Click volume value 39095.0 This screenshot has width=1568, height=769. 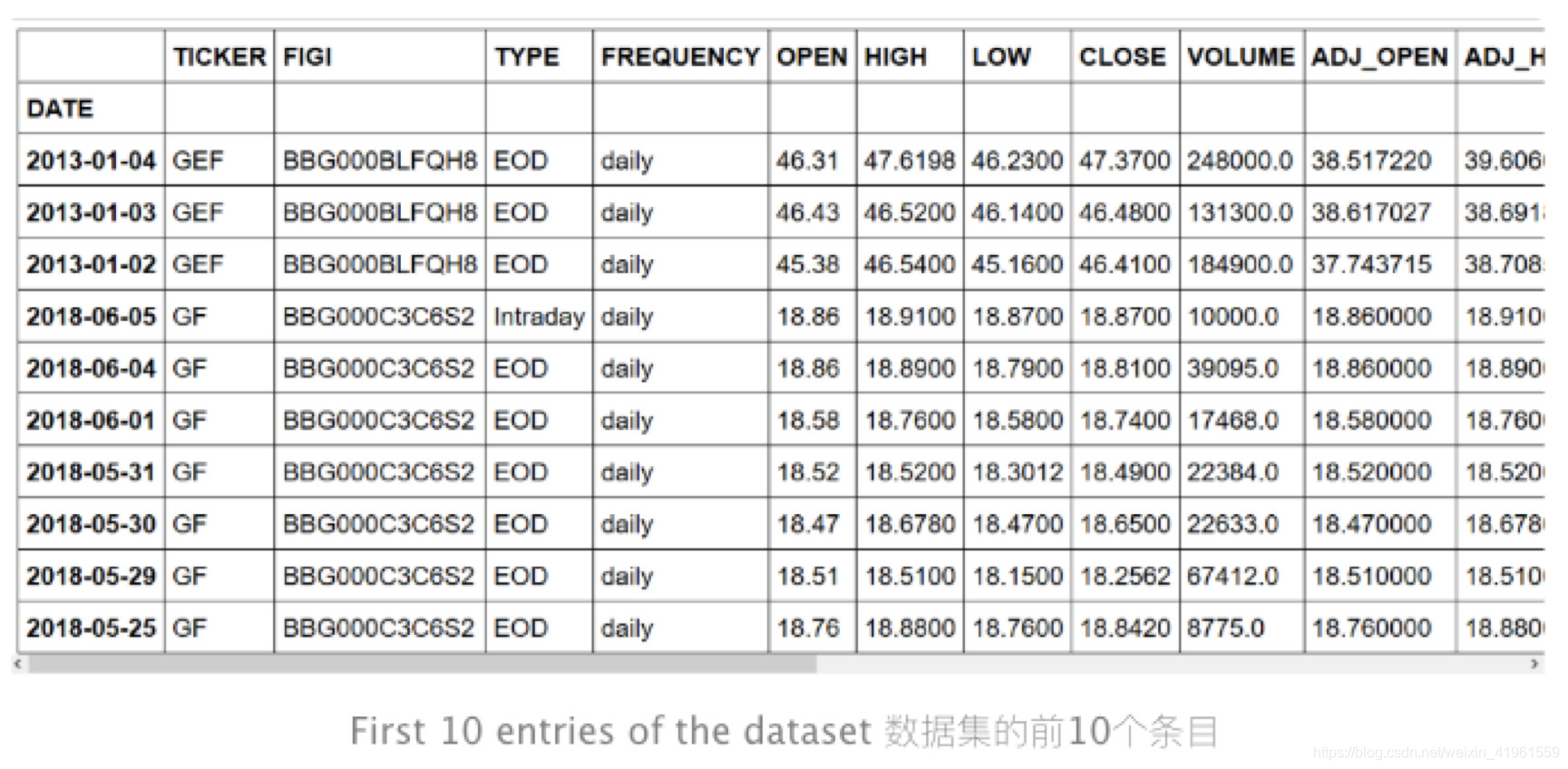1233,368
